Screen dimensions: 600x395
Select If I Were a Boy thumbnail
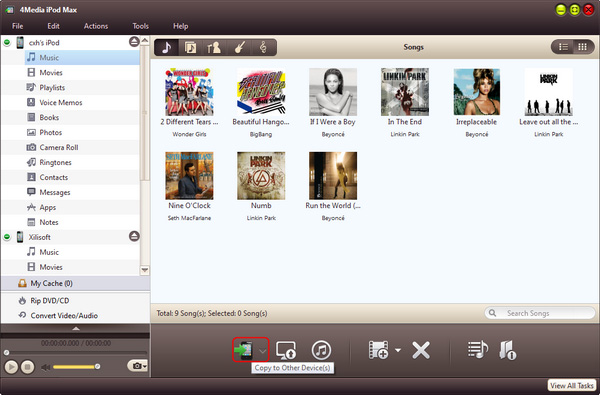(333, 92)
